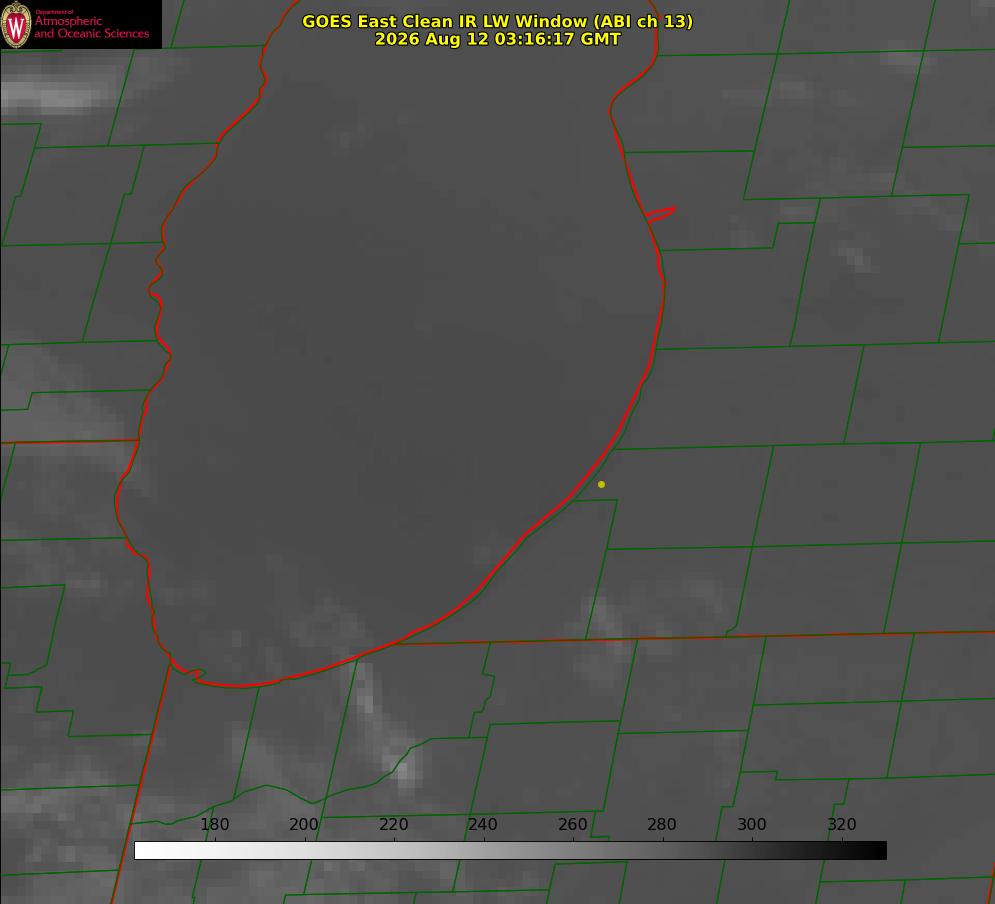Select the 320 temperature scale label
Image resolution: width=995 pixels, height=904 pixels.
pyautogui.click(x=841, y=824)
